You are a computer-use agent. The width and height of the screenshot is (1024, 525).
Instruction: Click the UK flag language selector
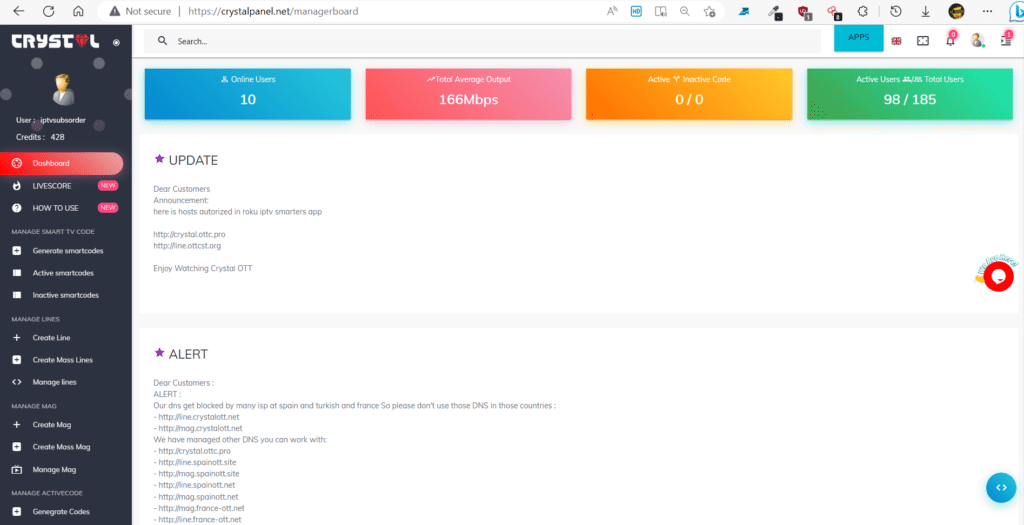(x=896, y=40)
